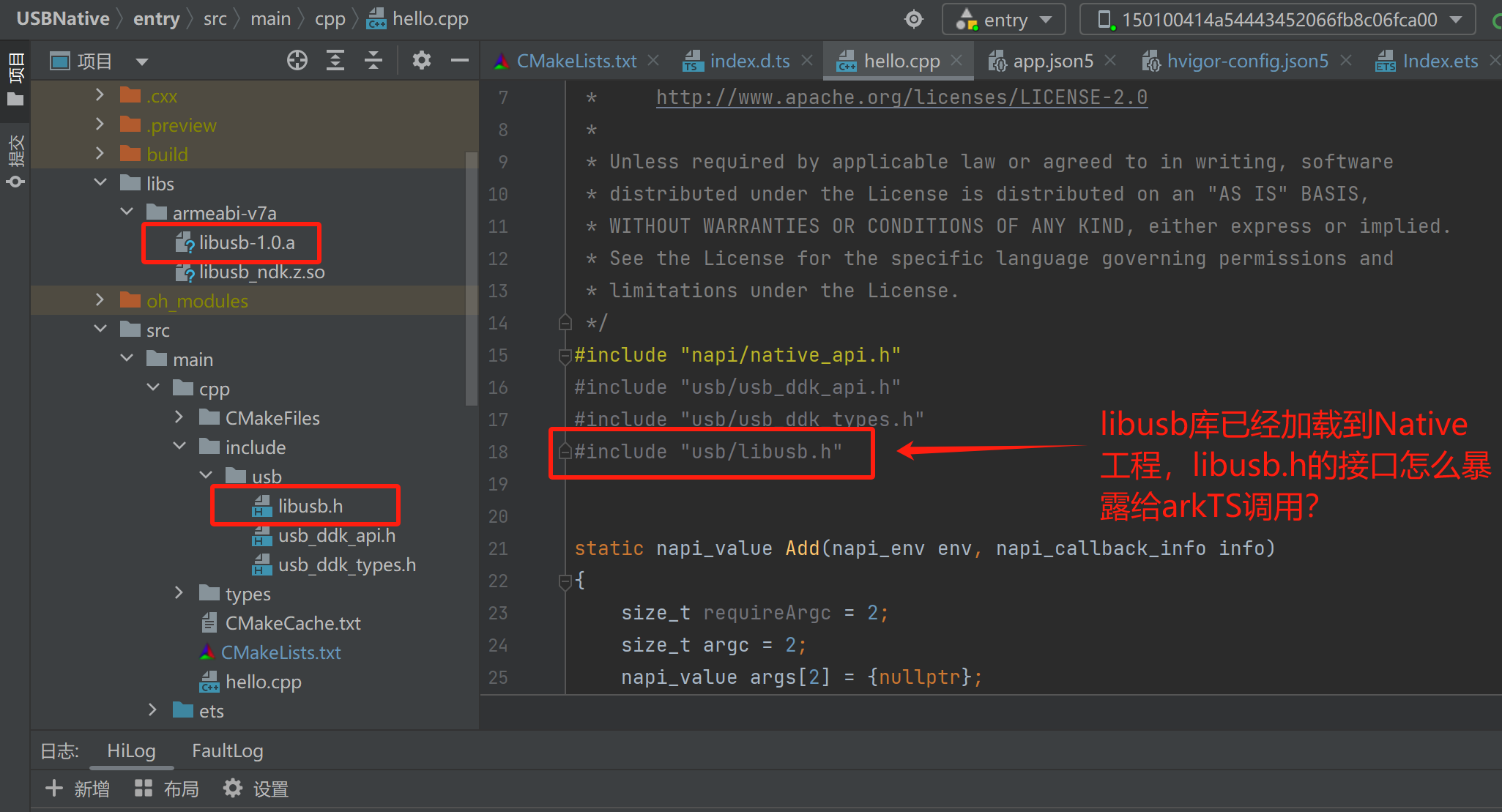The image size is (1502, 812).
Task: Expand the .cxx folder
Action: pyautogui.click(x=100, y=95)
